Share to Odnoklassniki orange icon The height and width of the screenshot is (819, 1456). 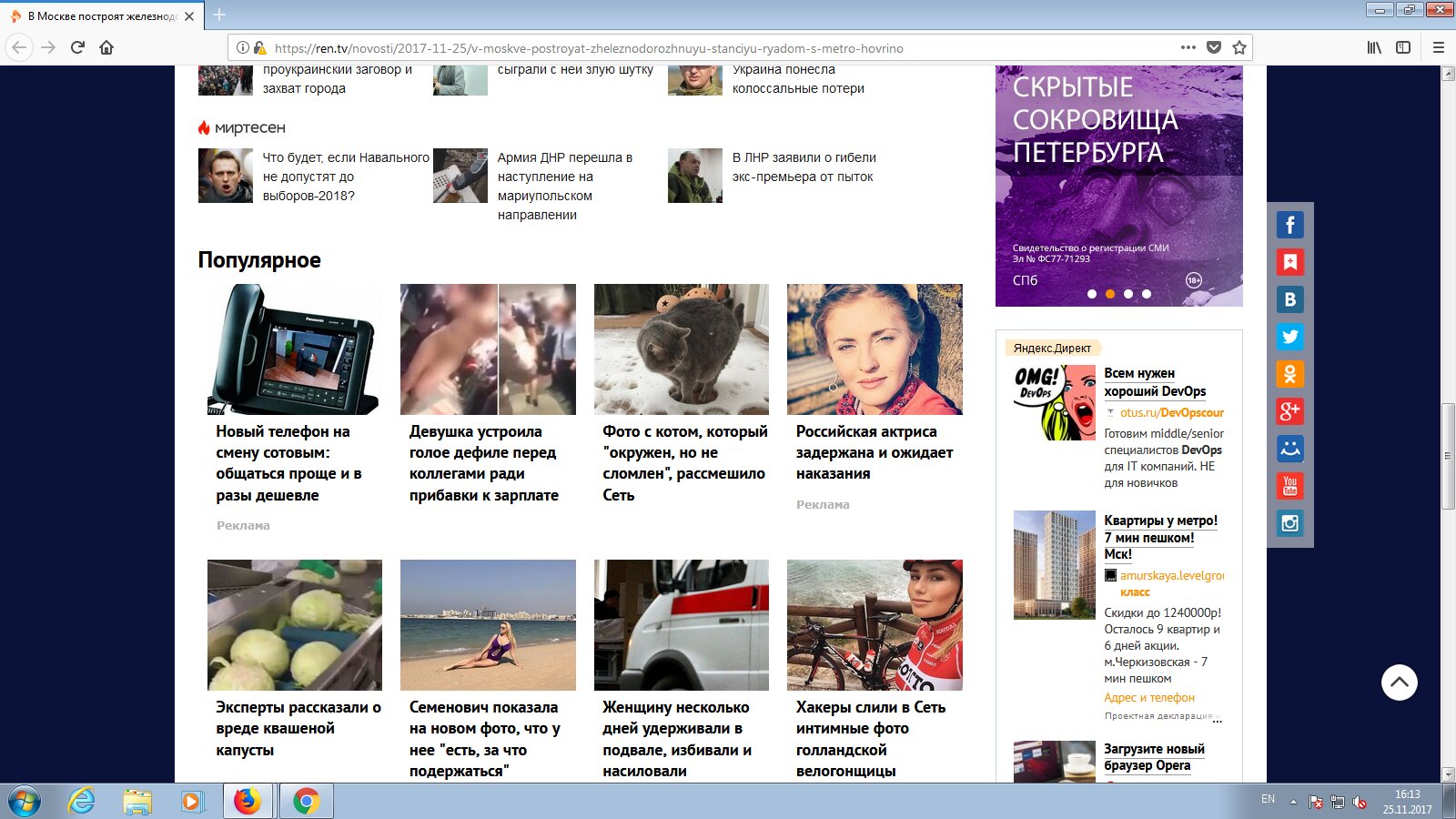pos(1289,374)
